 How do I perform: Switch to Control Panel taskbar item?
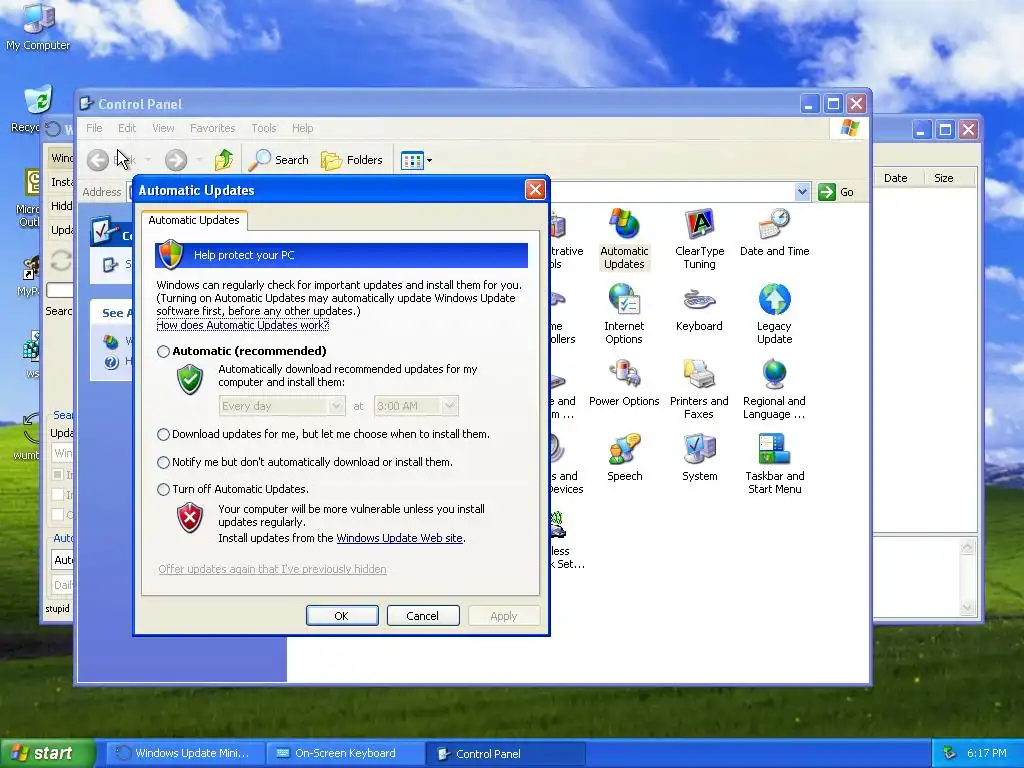505,754
